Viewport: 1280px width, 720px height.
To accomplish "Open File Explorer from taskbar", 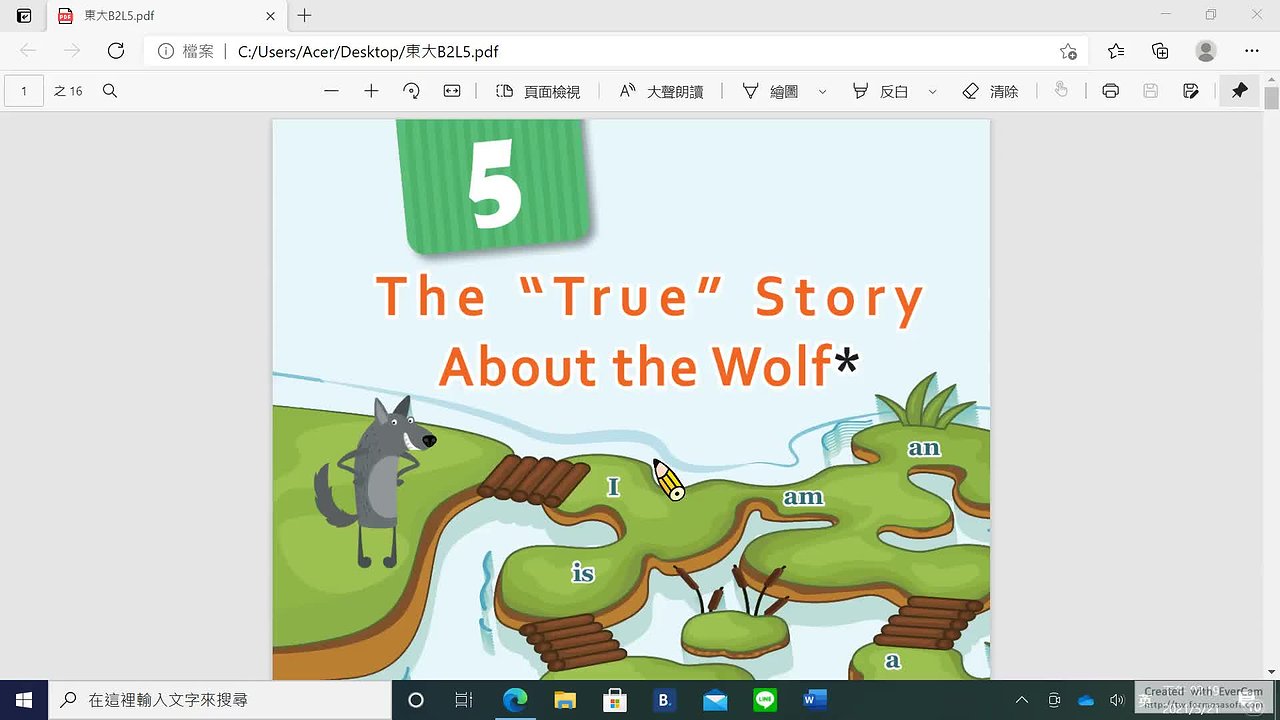I will pyautogui.click(x=565, y=700).
